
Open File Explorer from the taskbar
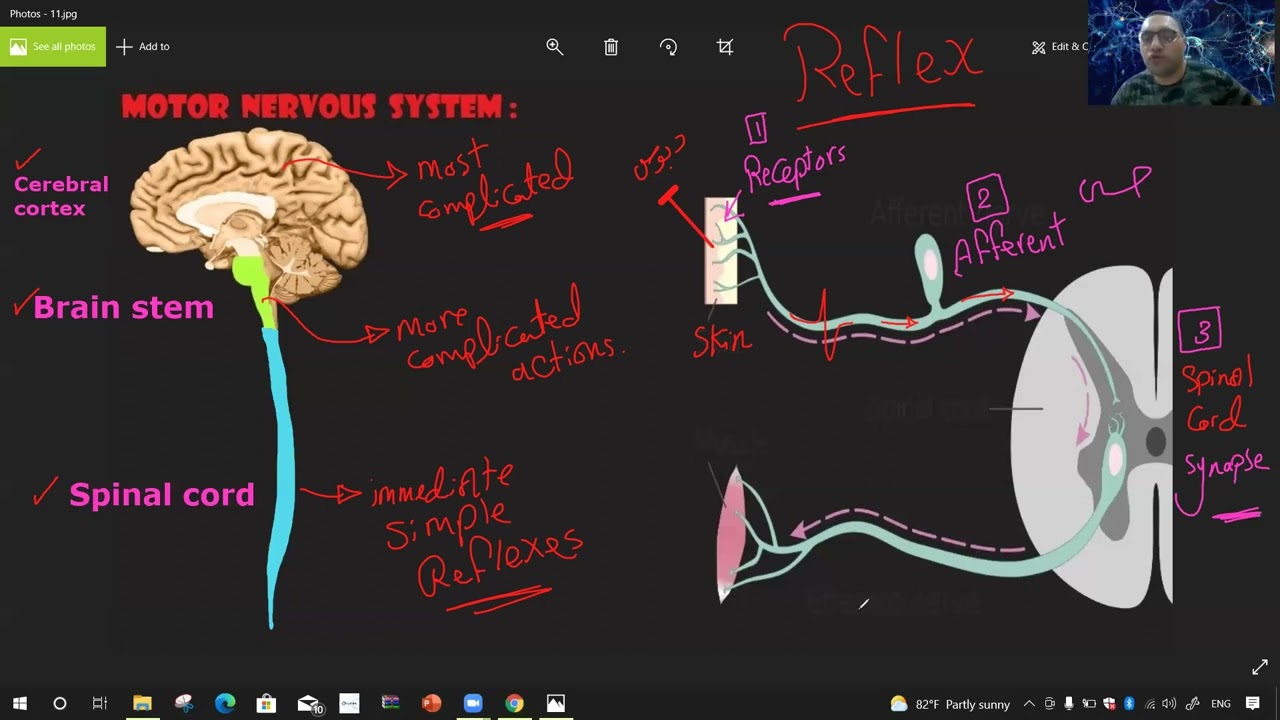[x=142, y=704]
